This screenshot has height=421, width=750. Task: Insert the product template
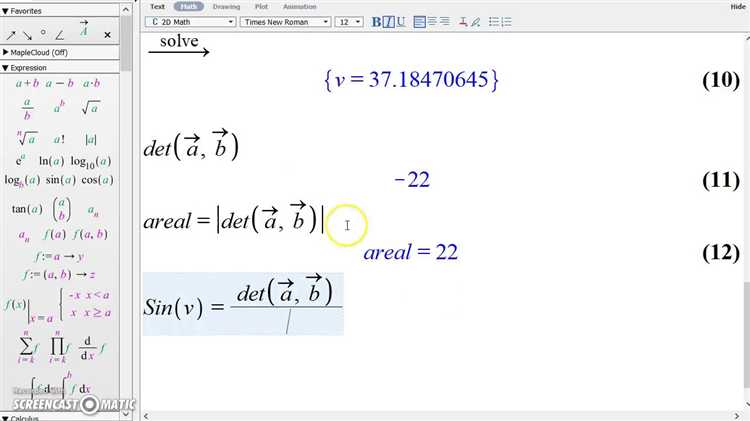click(58, 347)
